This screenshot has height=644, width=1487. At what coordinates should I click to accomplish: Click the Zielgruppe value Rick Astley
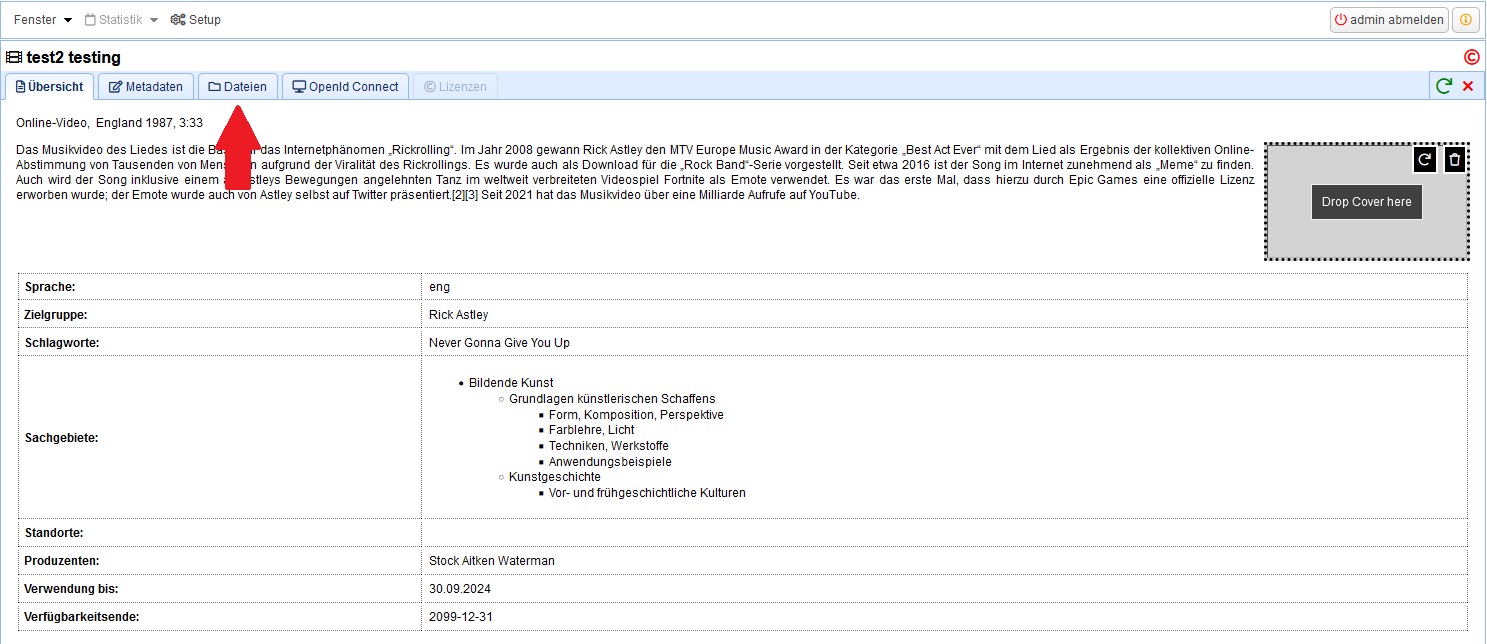coord(459,315)
